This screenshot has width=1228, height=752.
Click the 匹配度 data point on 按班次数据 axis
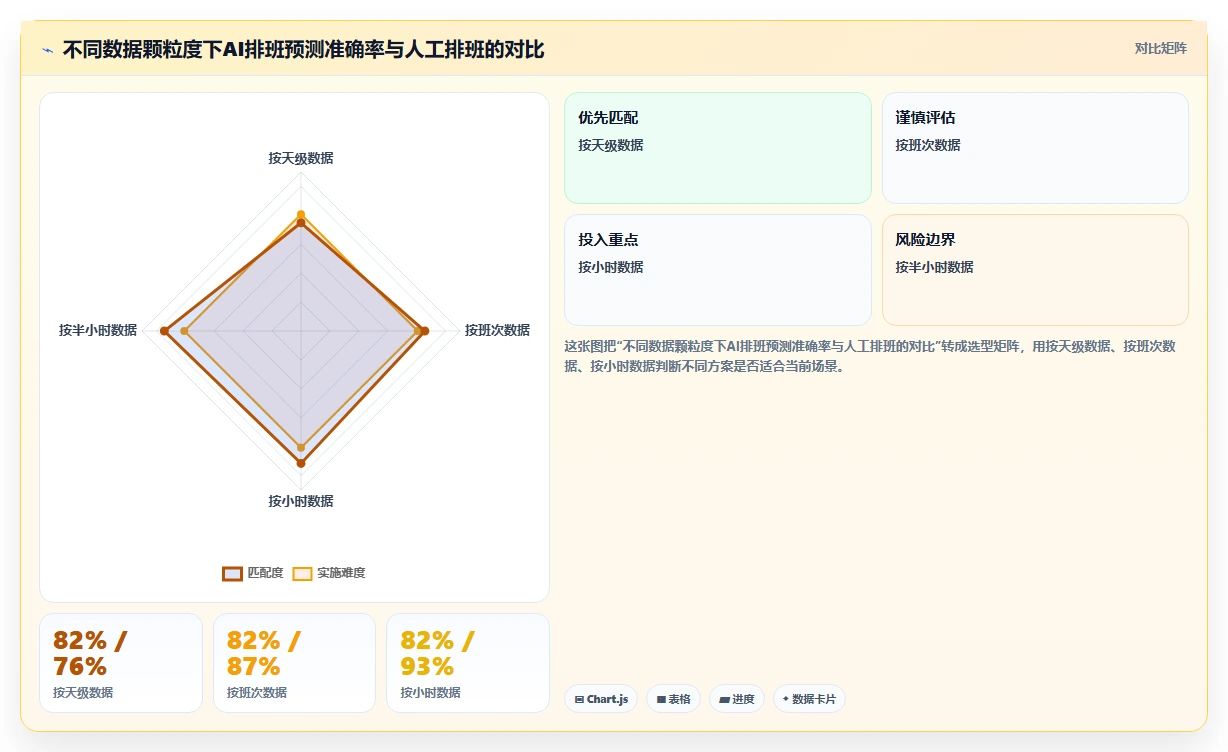pos(425,331)
